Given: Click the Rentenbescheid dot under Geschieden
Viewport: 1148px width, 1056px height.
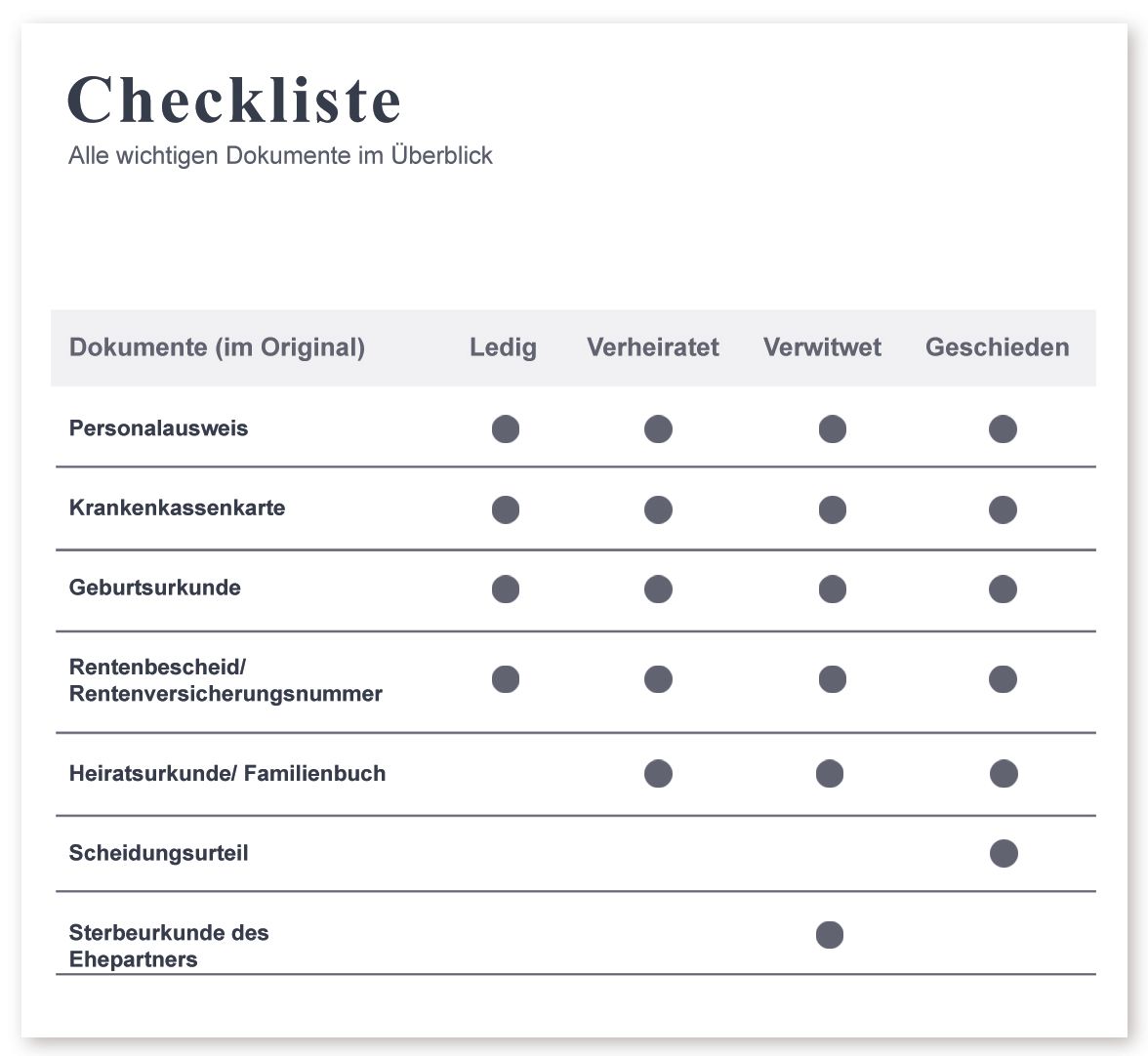Looking at the screenshot, I should click(1003, 679).
